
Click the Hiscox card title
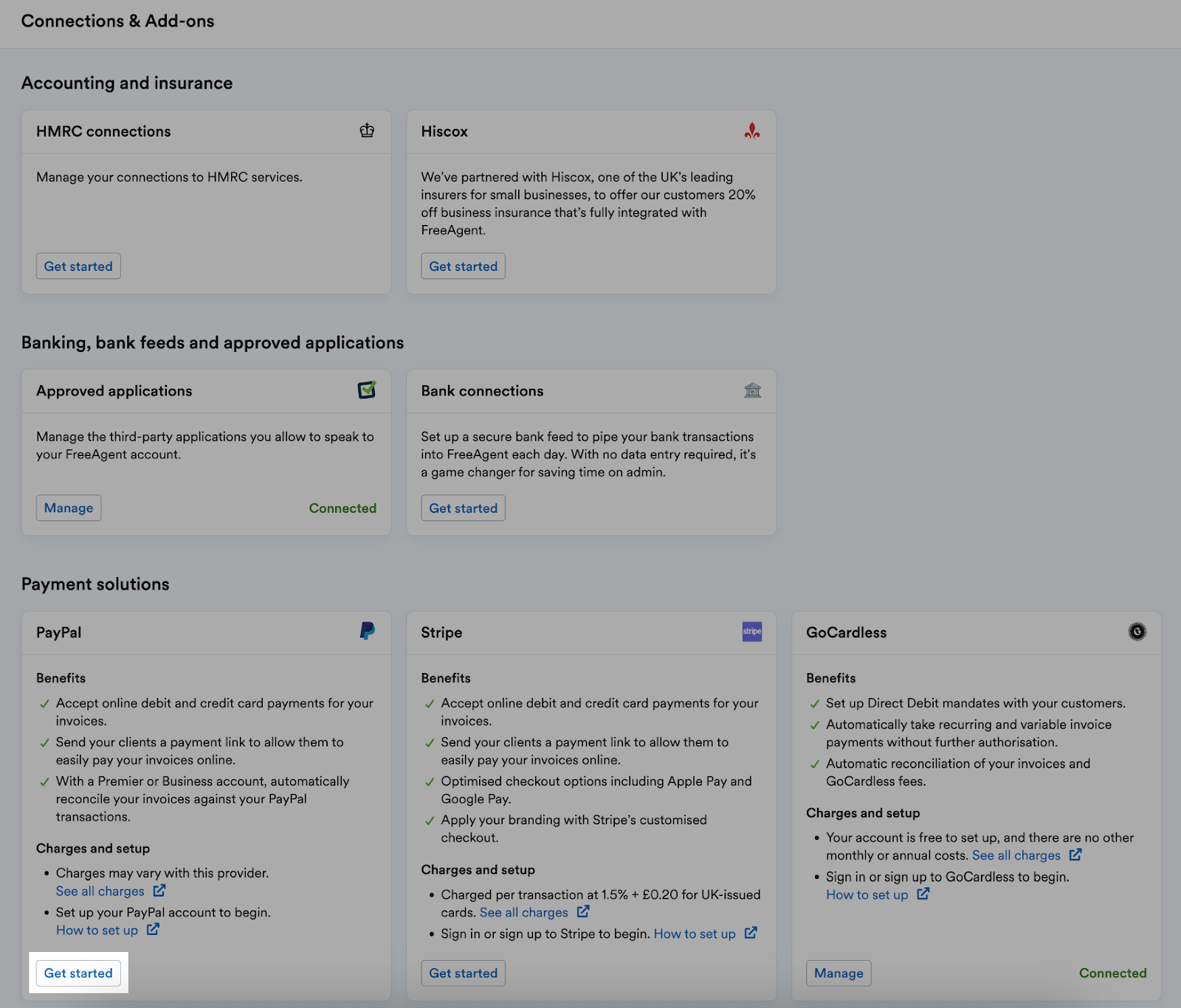tap(444, 131)
